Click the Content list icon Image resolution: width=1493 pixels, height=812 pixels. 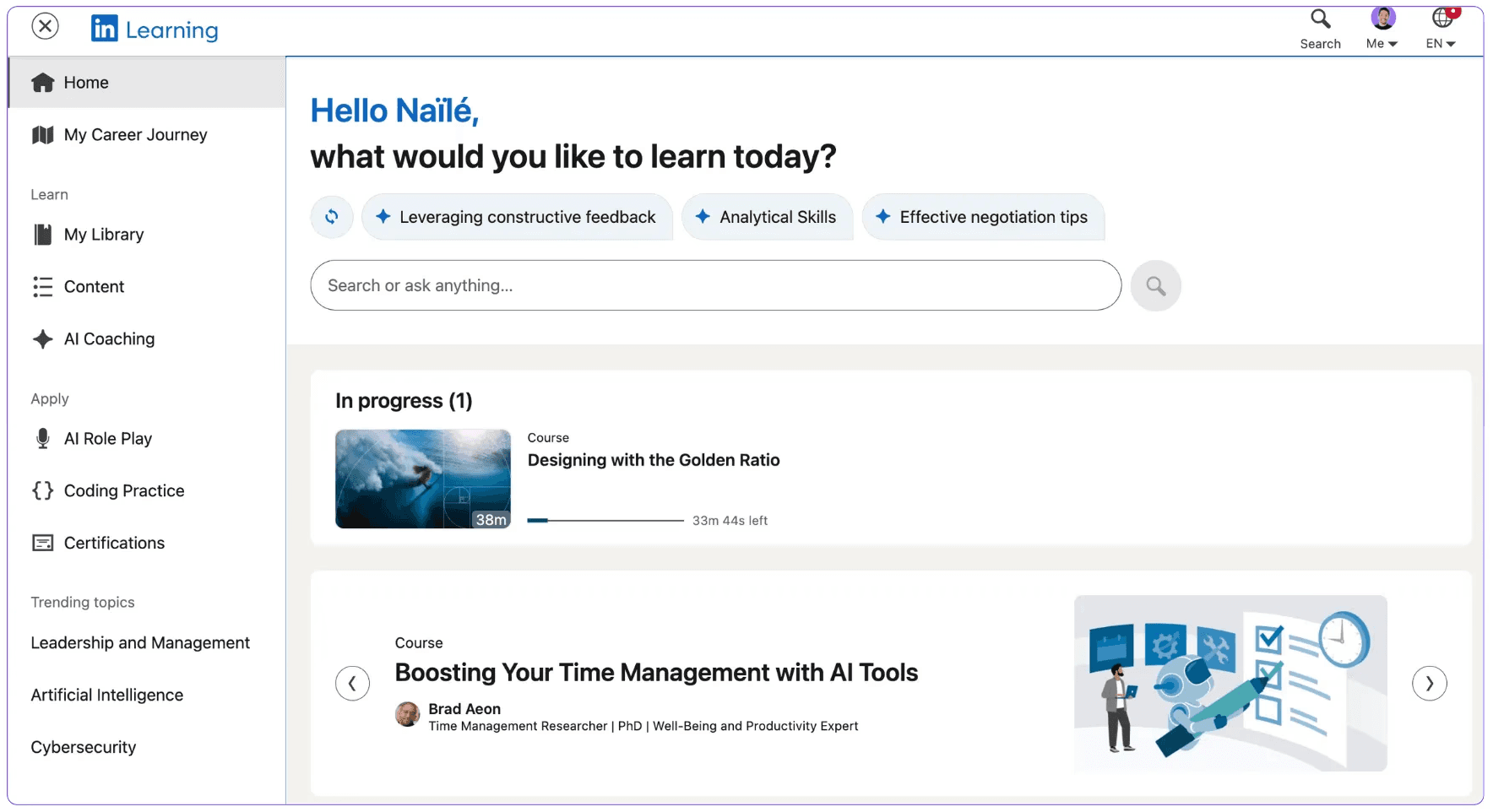42,287
